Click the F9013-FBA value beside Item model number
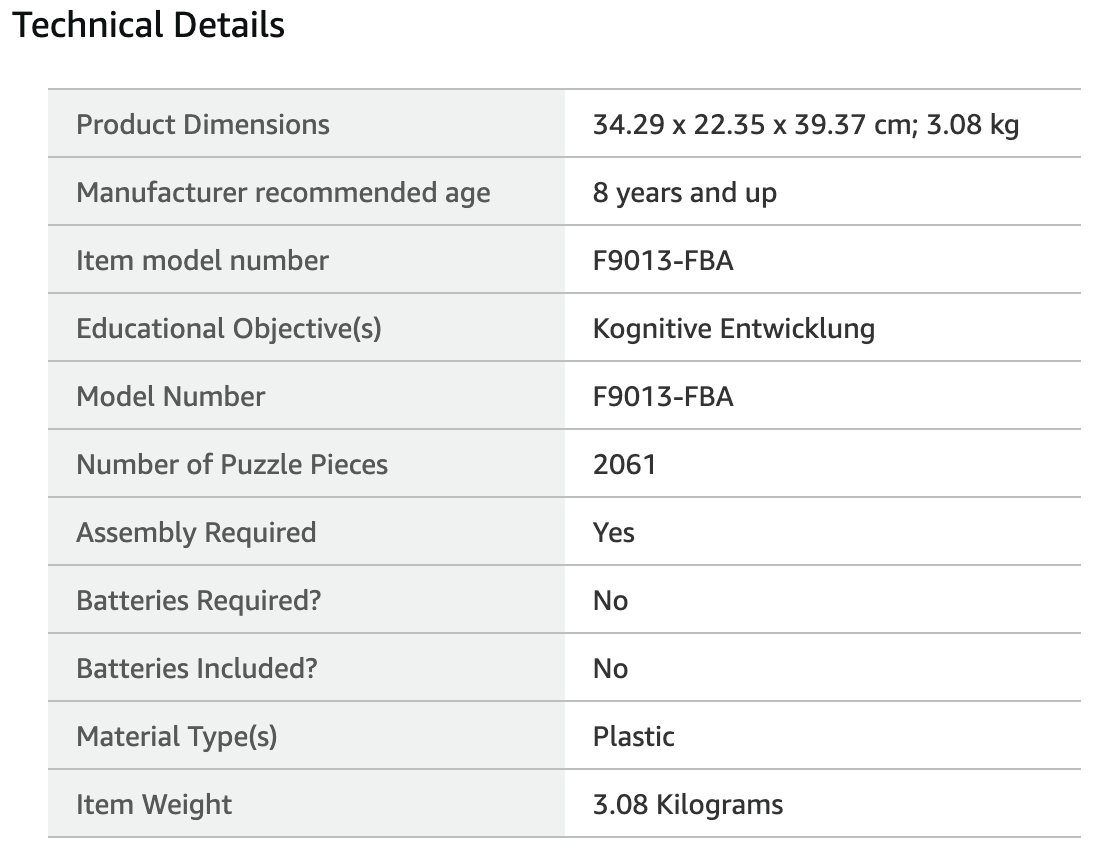Screen dimensions: 1118x858 point(662,260)
